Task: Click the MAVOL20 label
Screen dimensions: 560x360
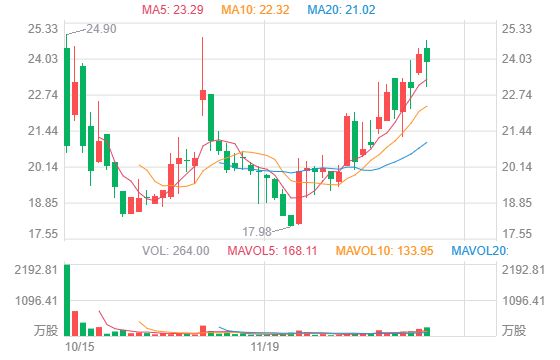Action: pos(480,250)
